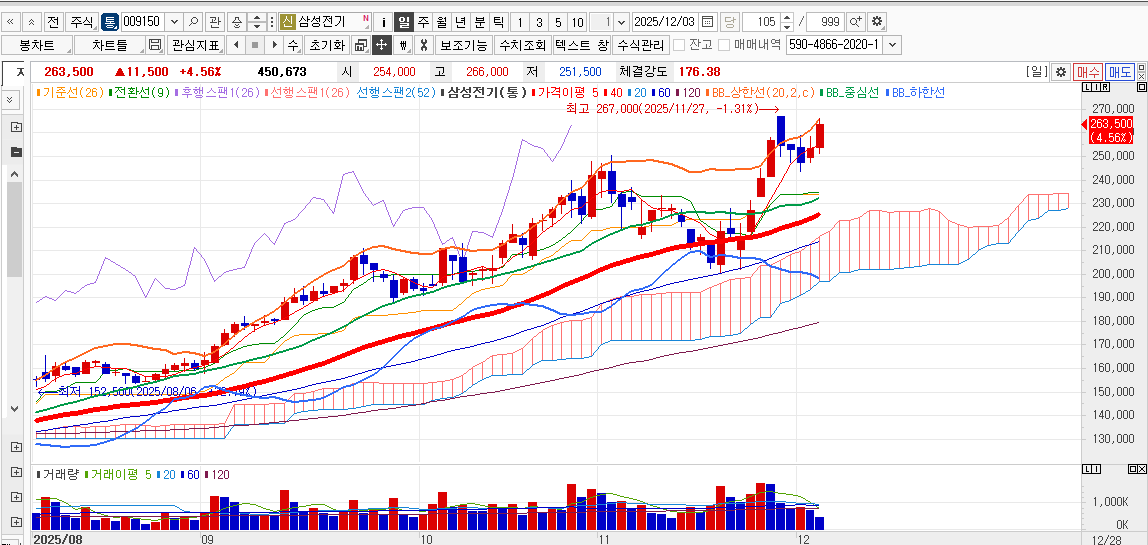
Task: Open the period multiplier dropdown arrow
Action: 621,21
